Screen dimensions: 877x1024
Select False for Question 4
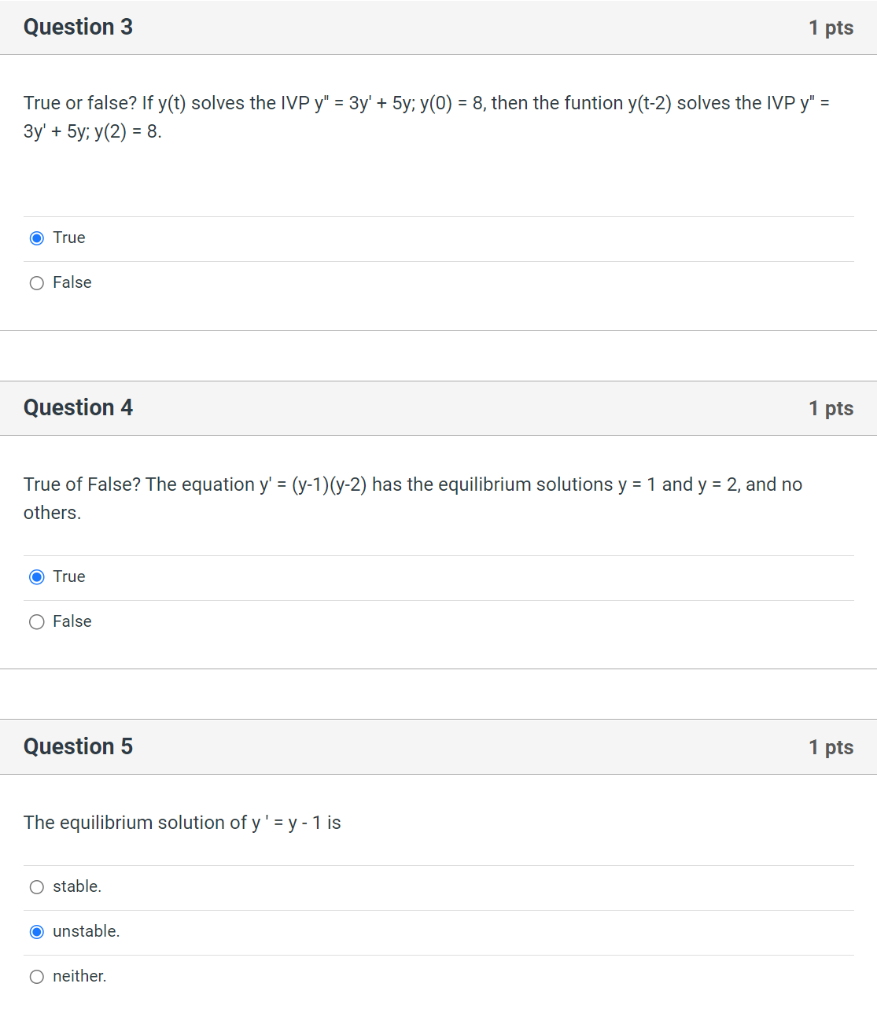[x=36, y=621]
